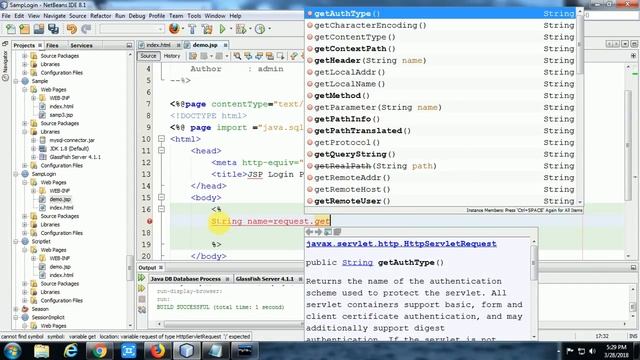Click the Profile Project clock icon
The image size is (640, 360).
[x=260, y=29]
